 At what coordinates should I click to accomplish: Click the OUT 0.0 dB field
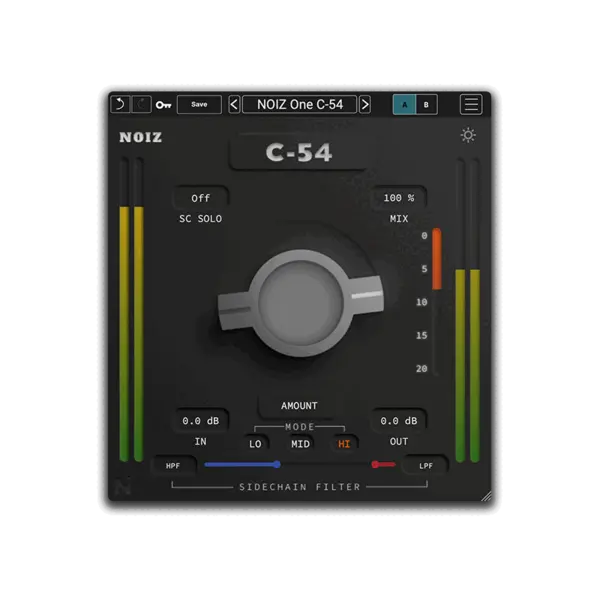coord(399,421)
